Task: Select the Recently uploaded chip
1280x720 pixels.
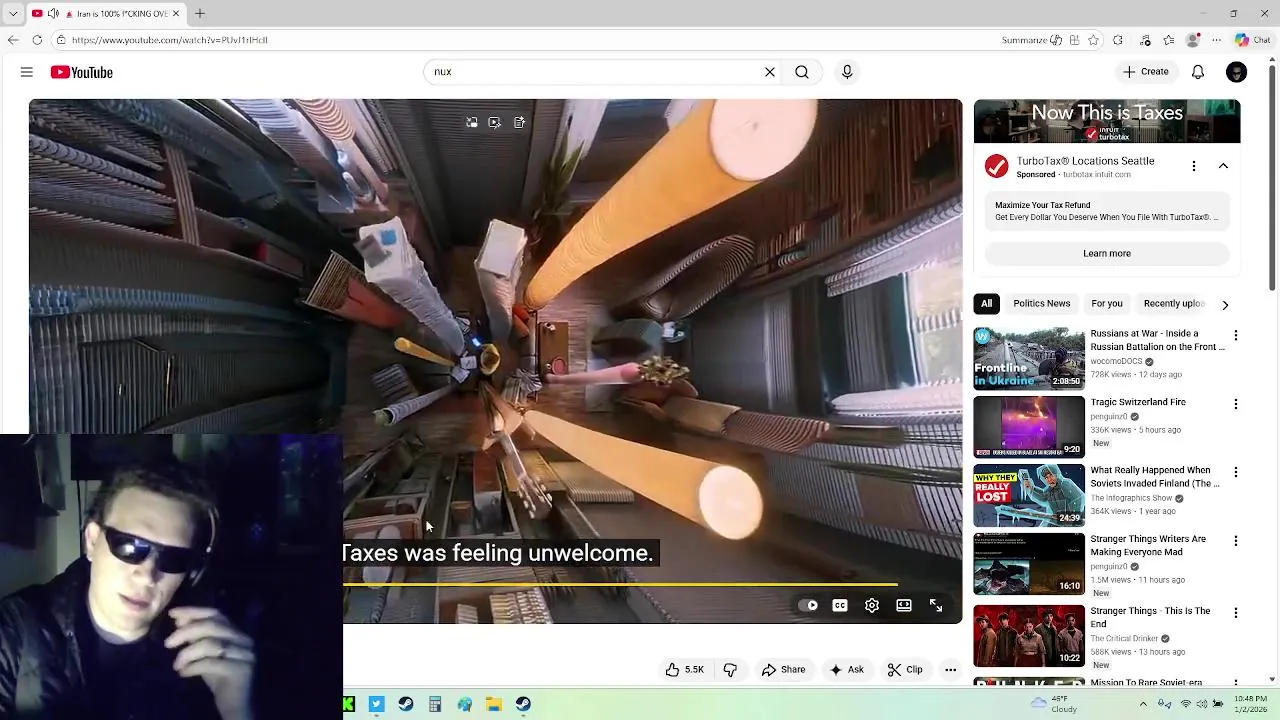Action: coord(1174,304)
